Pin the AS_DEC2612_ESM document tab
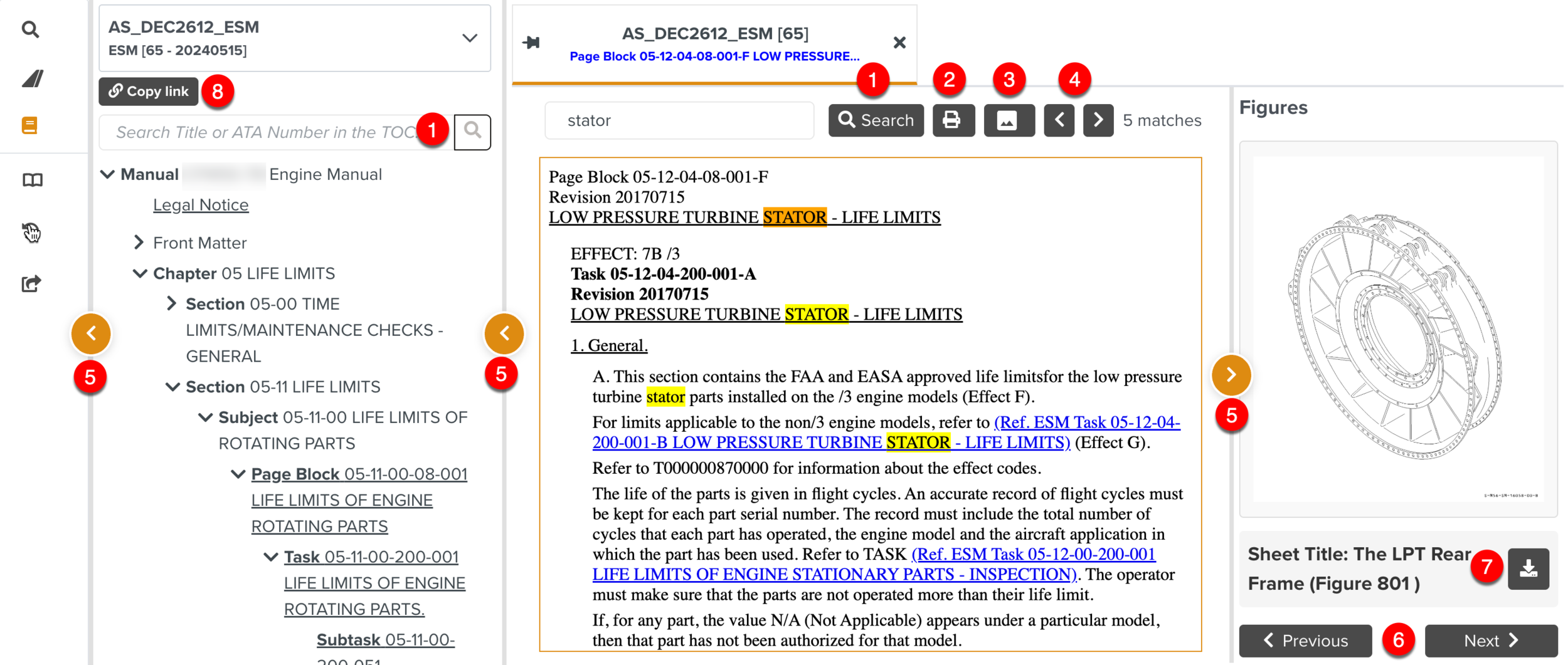Screen dimensions: 1568x665 tap(531, 43)
